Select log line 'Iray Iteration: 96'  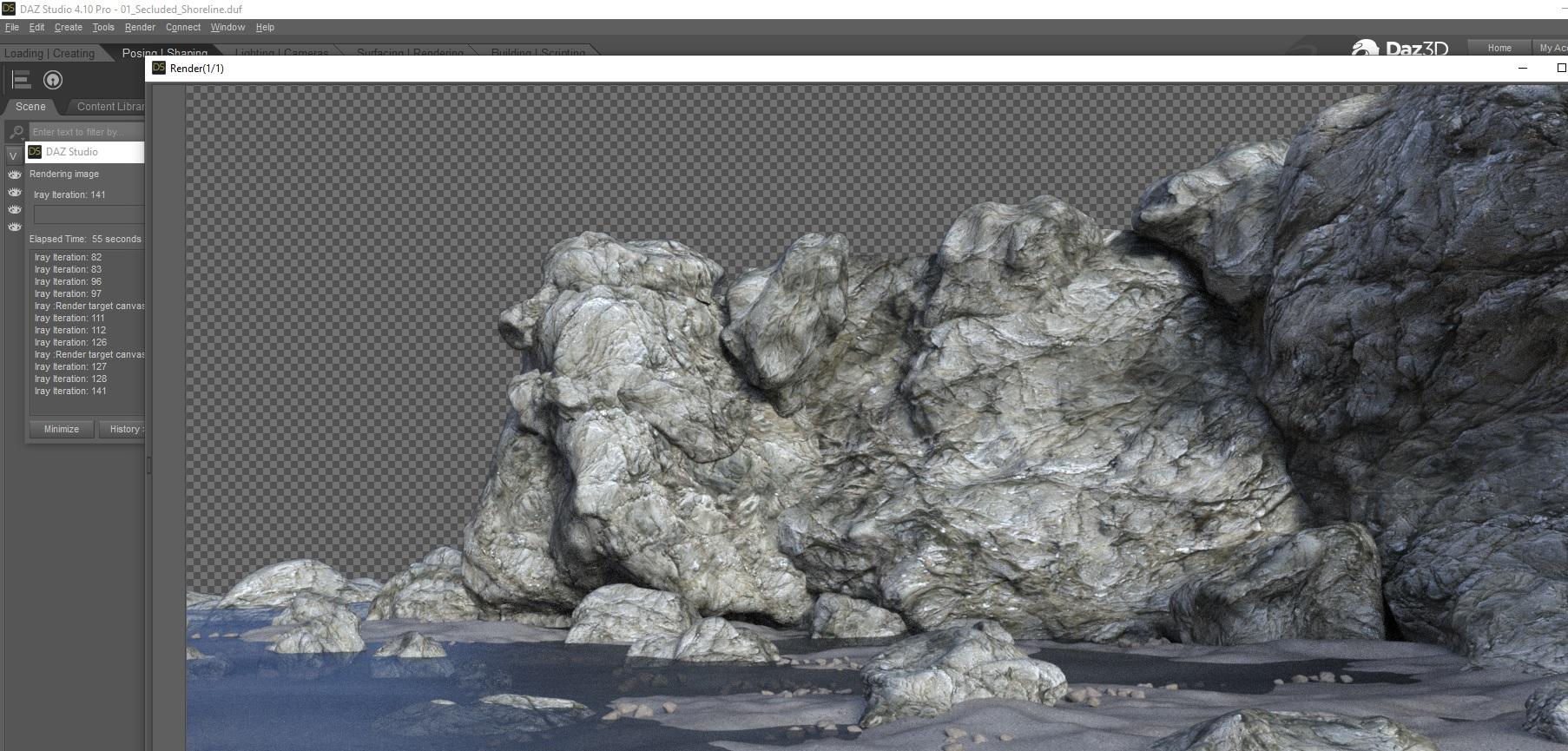tap(68, 281)
